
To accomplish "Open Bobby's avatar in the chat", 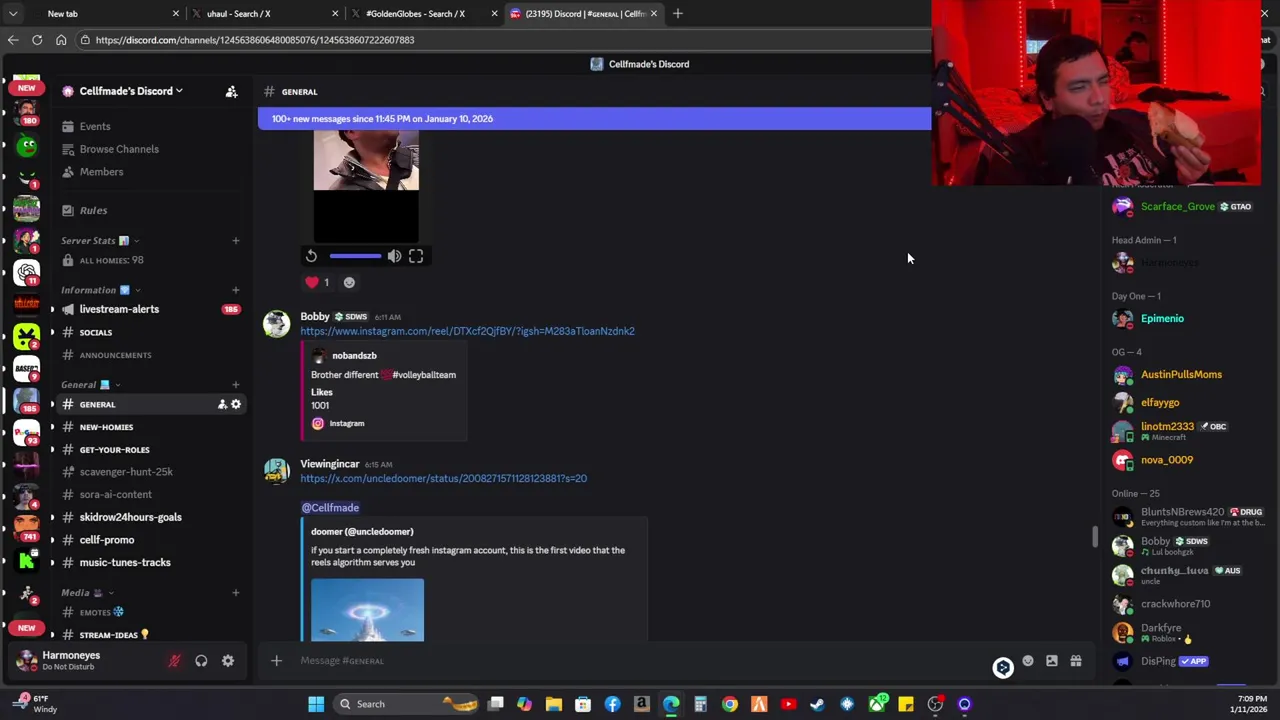I will tap(276, 325).
